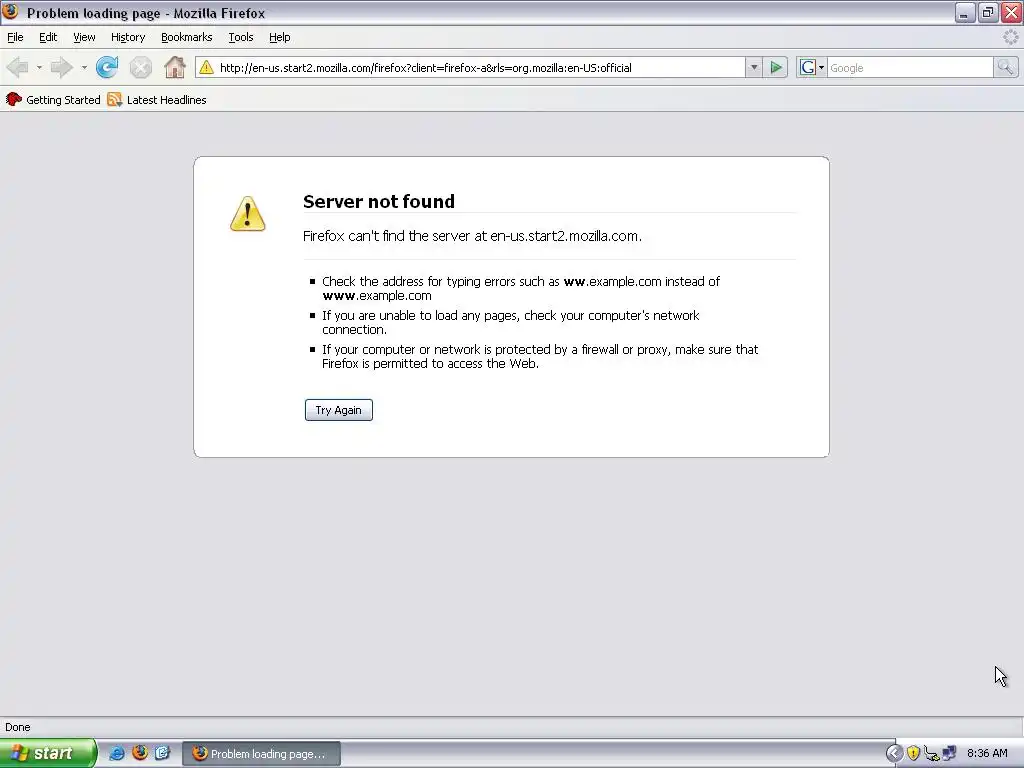1024x768 pixels.
Task: Launch Firefox from Quick Launch
Action: (x=140, y=753)
